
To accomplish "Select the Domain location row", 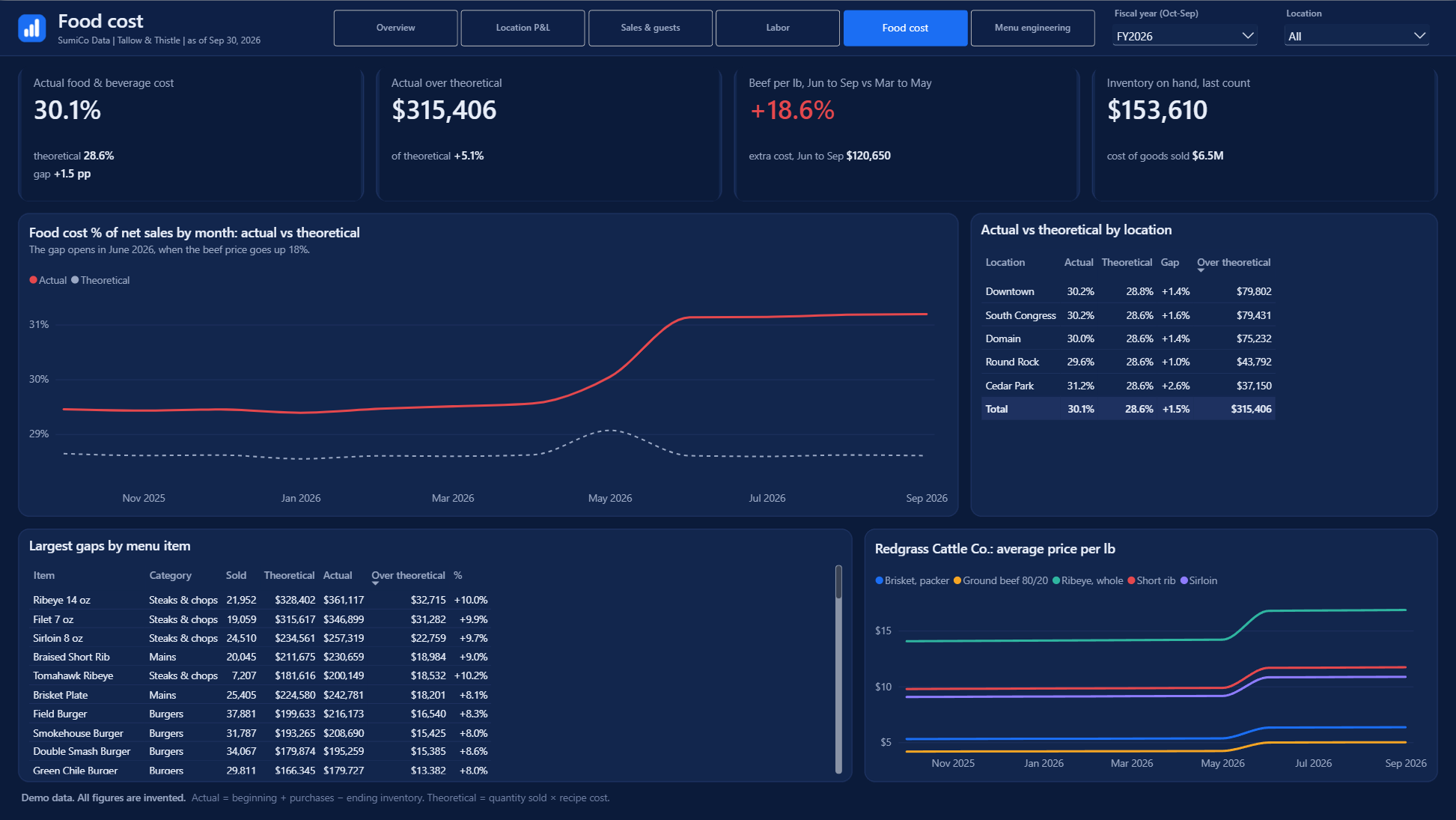I will [x=1128, y=338].
